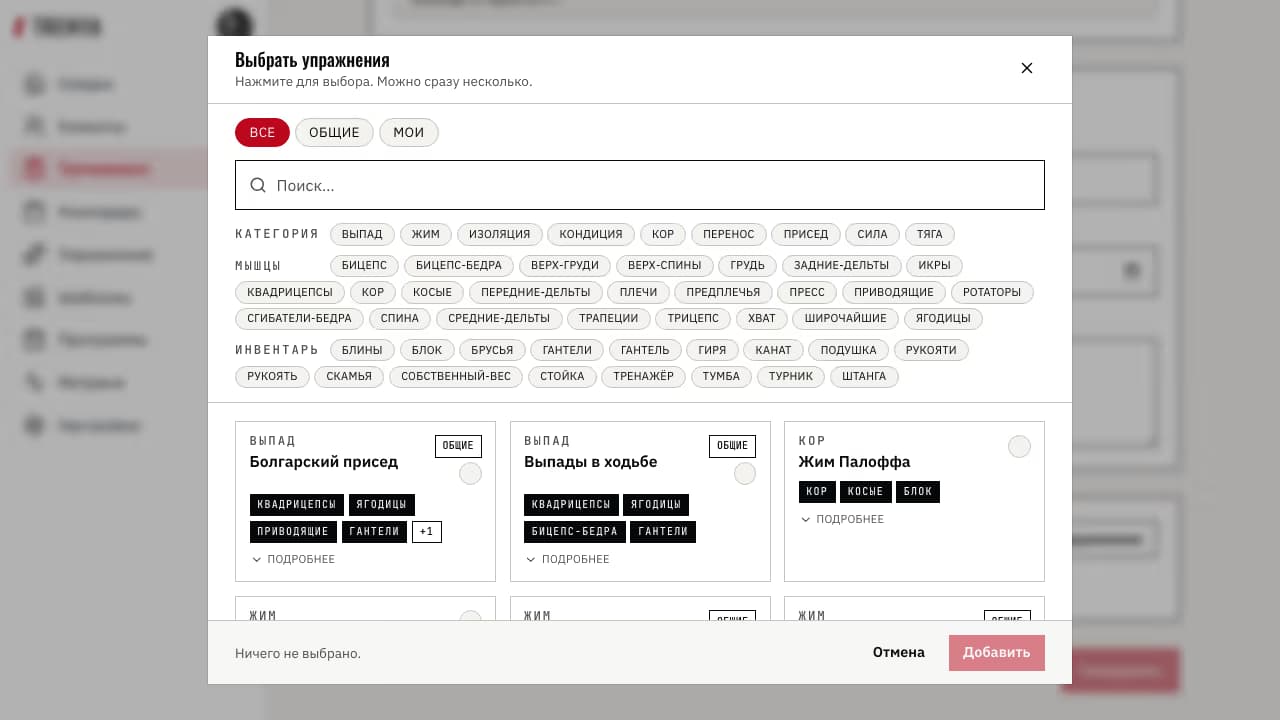Switch to the ВСЕ tab
1280x720 pixels.
(x=262, y=133)
